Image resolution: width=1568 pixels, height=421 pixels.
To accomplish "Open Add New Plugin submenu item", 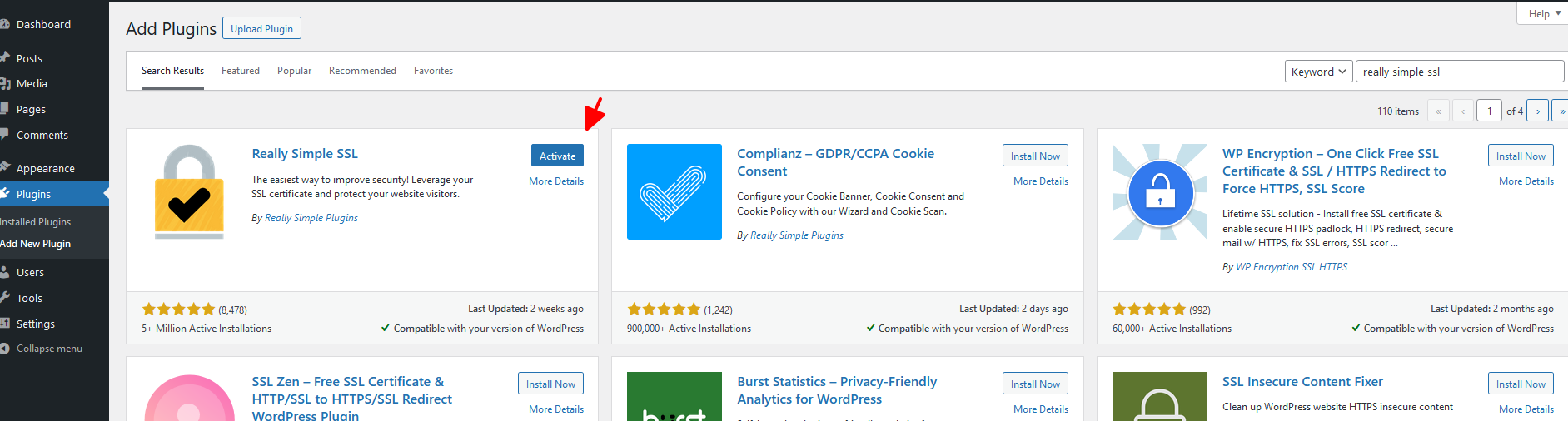I will pyautogui.click(x=36, y=244).
